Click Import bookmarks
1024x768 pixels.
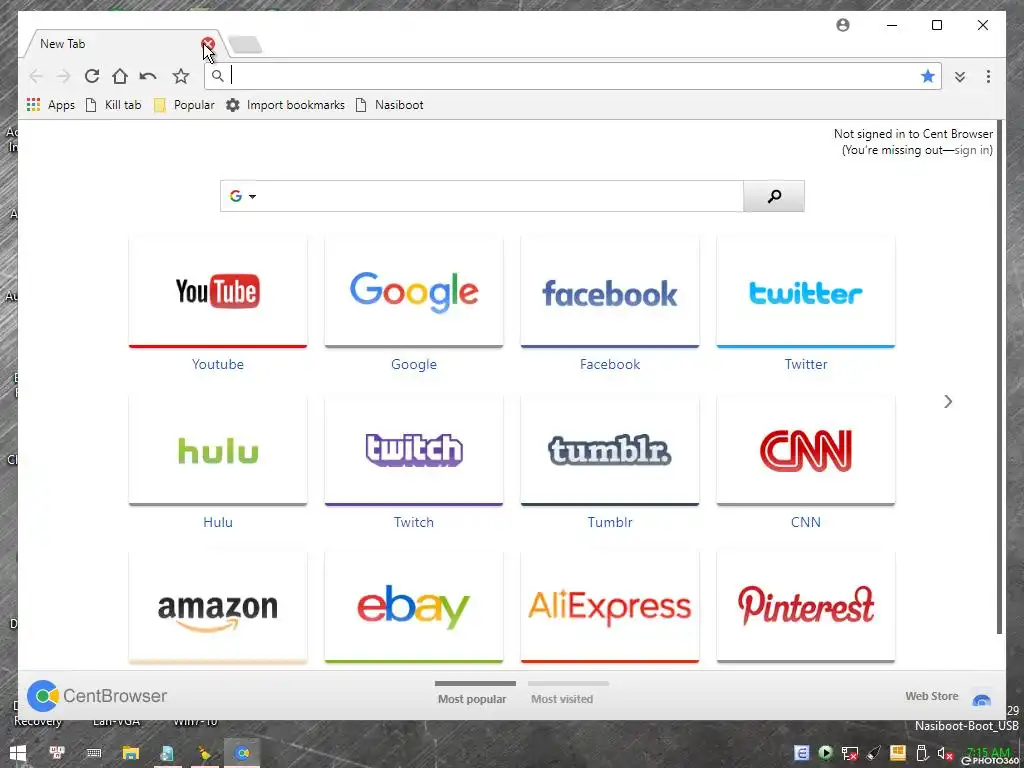coord(285,105)
